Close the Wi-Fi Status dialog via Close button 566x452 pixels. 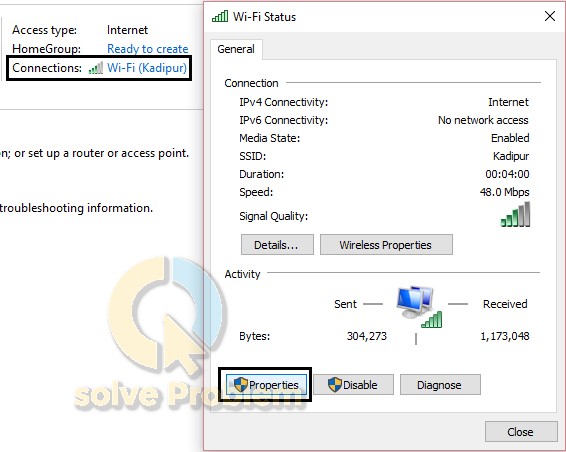521,431
